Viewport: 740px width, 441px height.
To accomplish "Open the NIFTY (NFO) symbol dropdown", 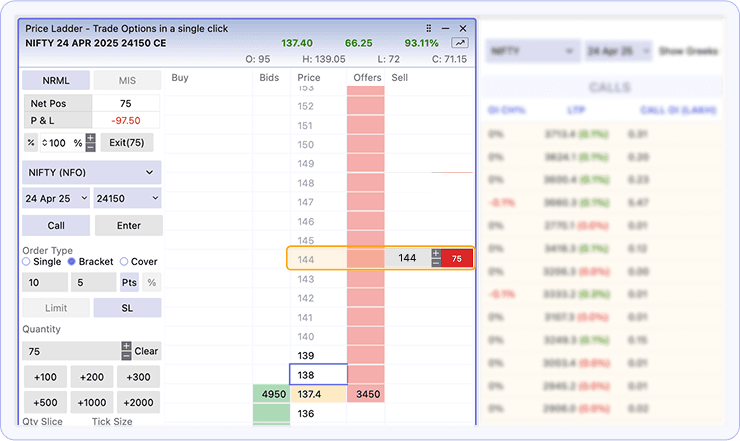I will click(x=91, y=172).
